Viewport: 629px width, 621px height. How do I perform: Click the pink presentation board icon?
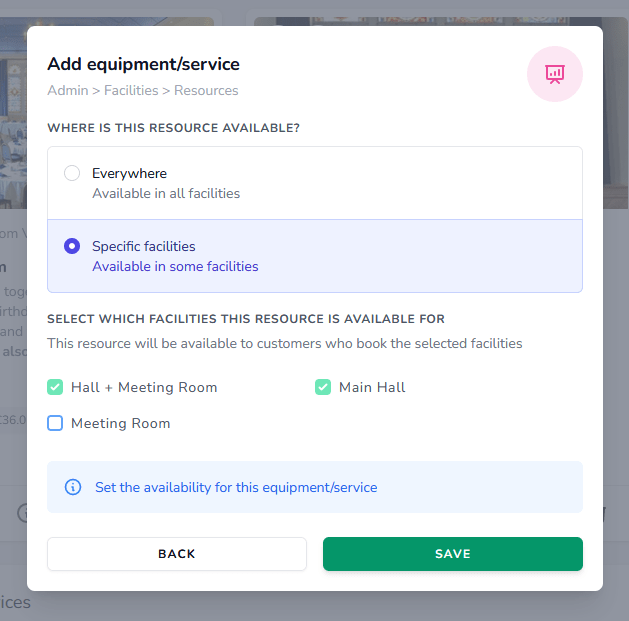tap(554, 74)
